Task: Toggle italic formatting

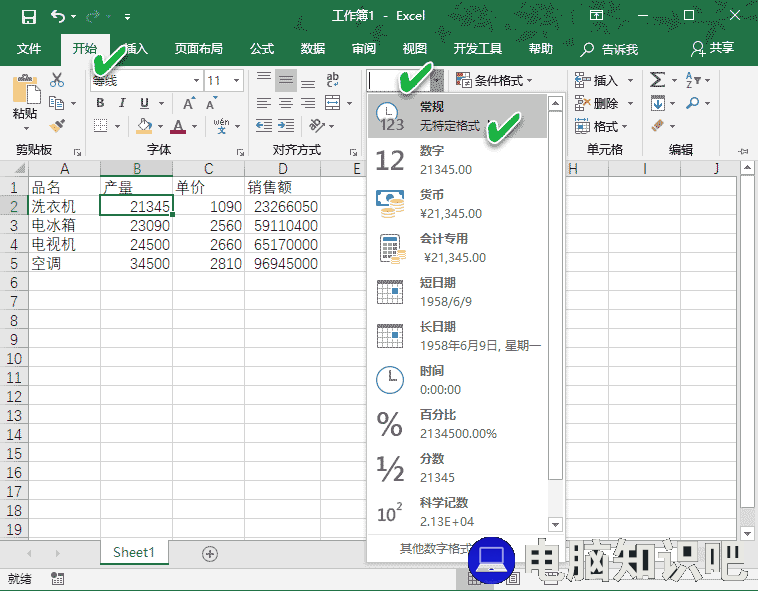Action: pos(122,103)
